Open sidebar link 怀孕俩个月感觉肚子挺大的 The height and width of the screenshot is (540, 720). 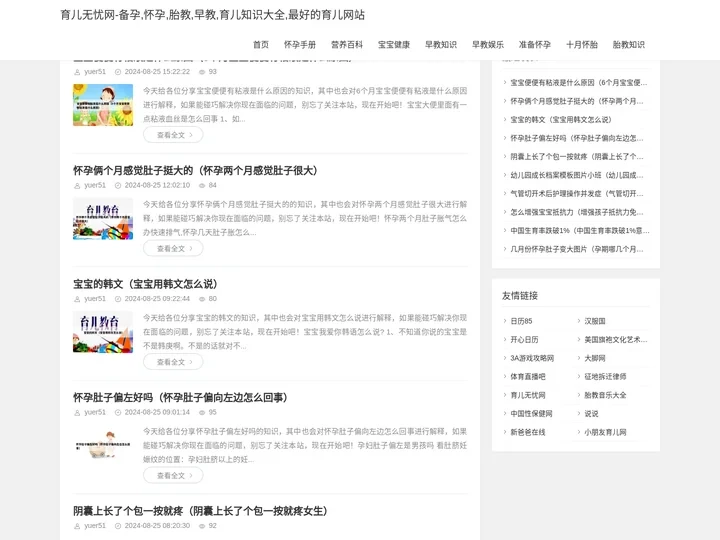click(577, 101)
